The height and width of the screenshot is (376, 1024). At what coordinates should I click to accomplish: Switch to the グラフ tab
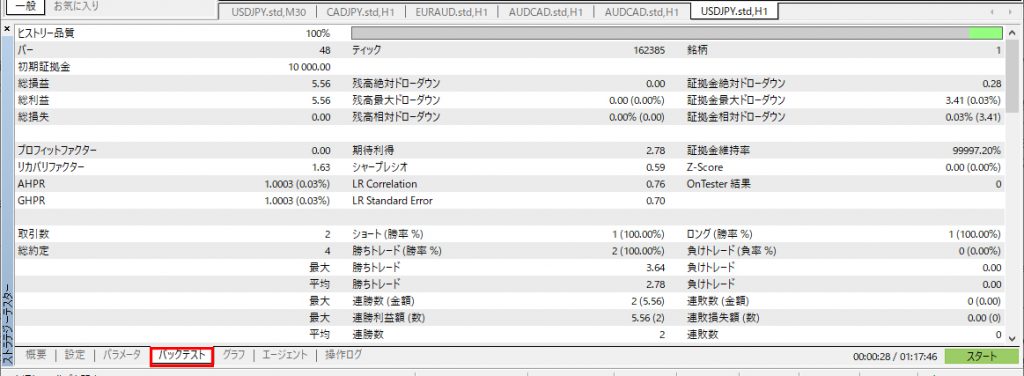click(233, 355)
